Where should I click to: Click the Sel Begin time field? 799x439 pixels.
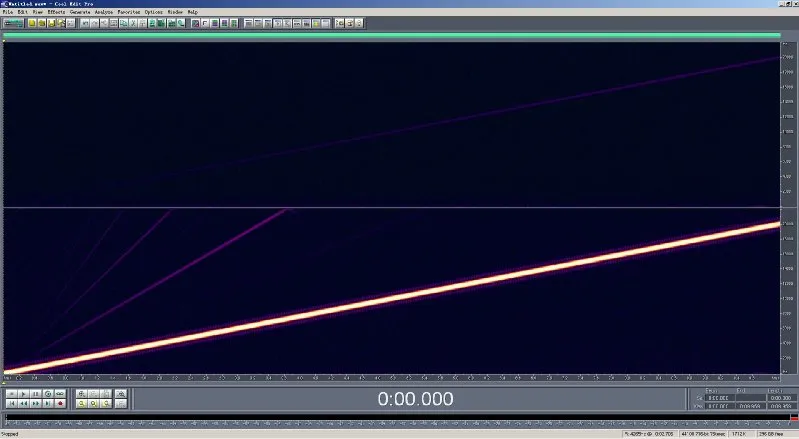tap(720, 398)
